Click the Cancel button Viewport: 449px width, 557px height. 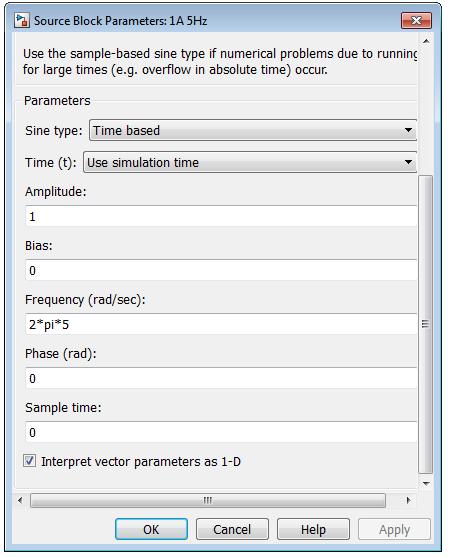[x=232, y=529]
